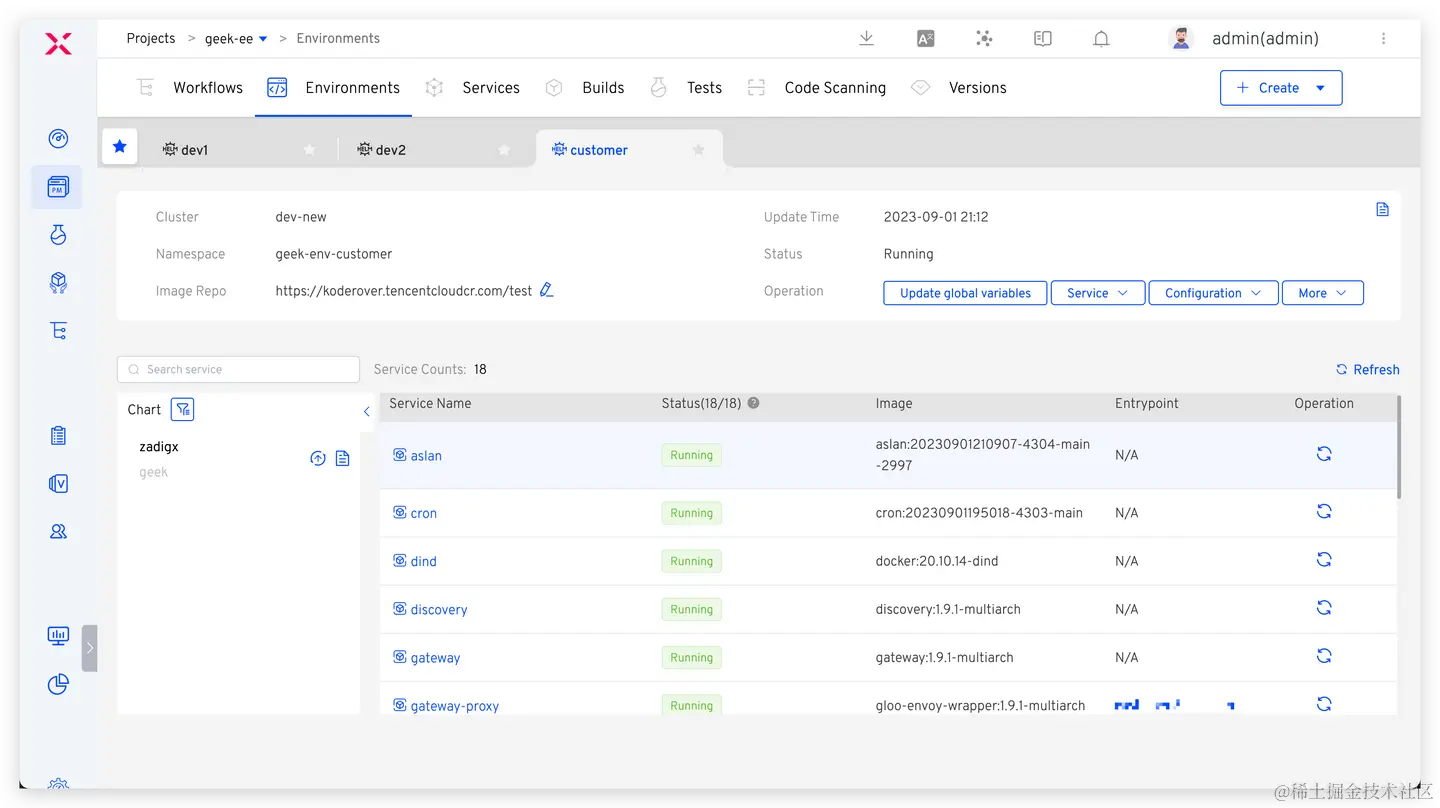
Task: Click the language translate icon
Action: tap(925, 38)
